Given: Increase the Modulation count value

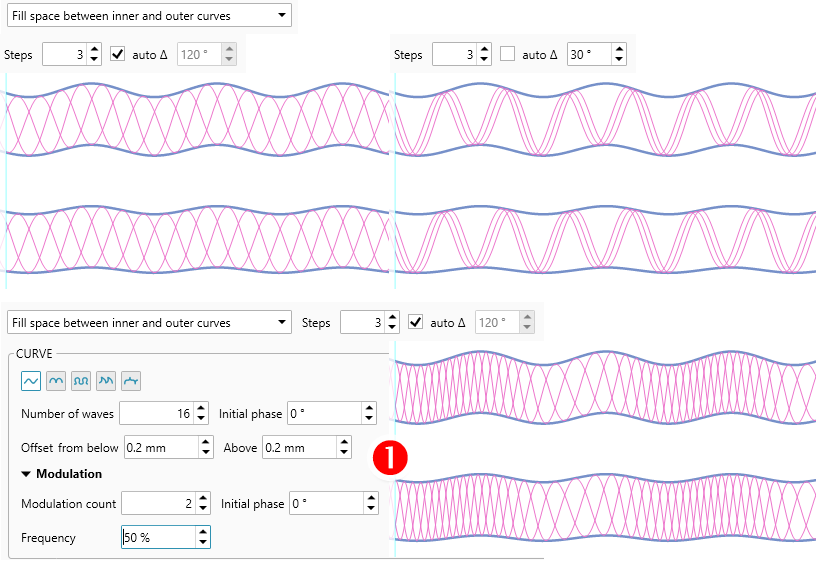Looking at the screenshot, I should [x=203, y=499].
